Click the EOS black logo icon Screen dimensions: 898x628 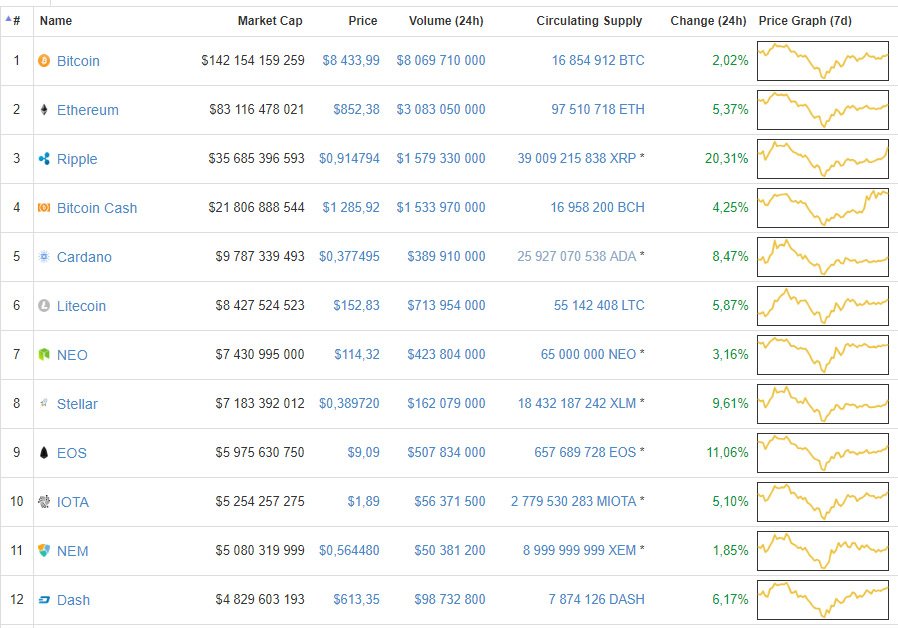(x=44, y=452)
